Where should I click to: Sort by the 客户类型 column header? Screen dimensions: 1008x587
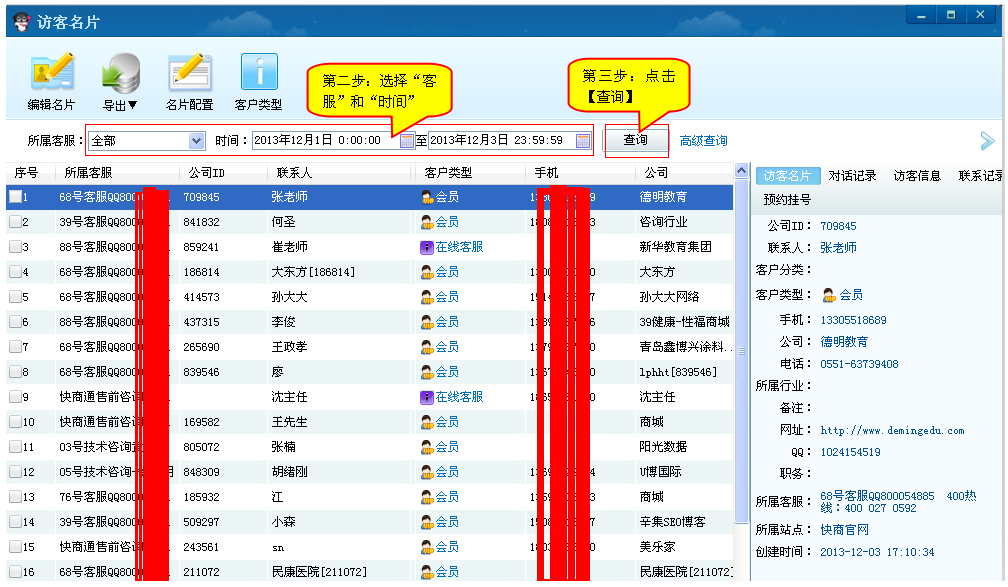pos(448,173)
